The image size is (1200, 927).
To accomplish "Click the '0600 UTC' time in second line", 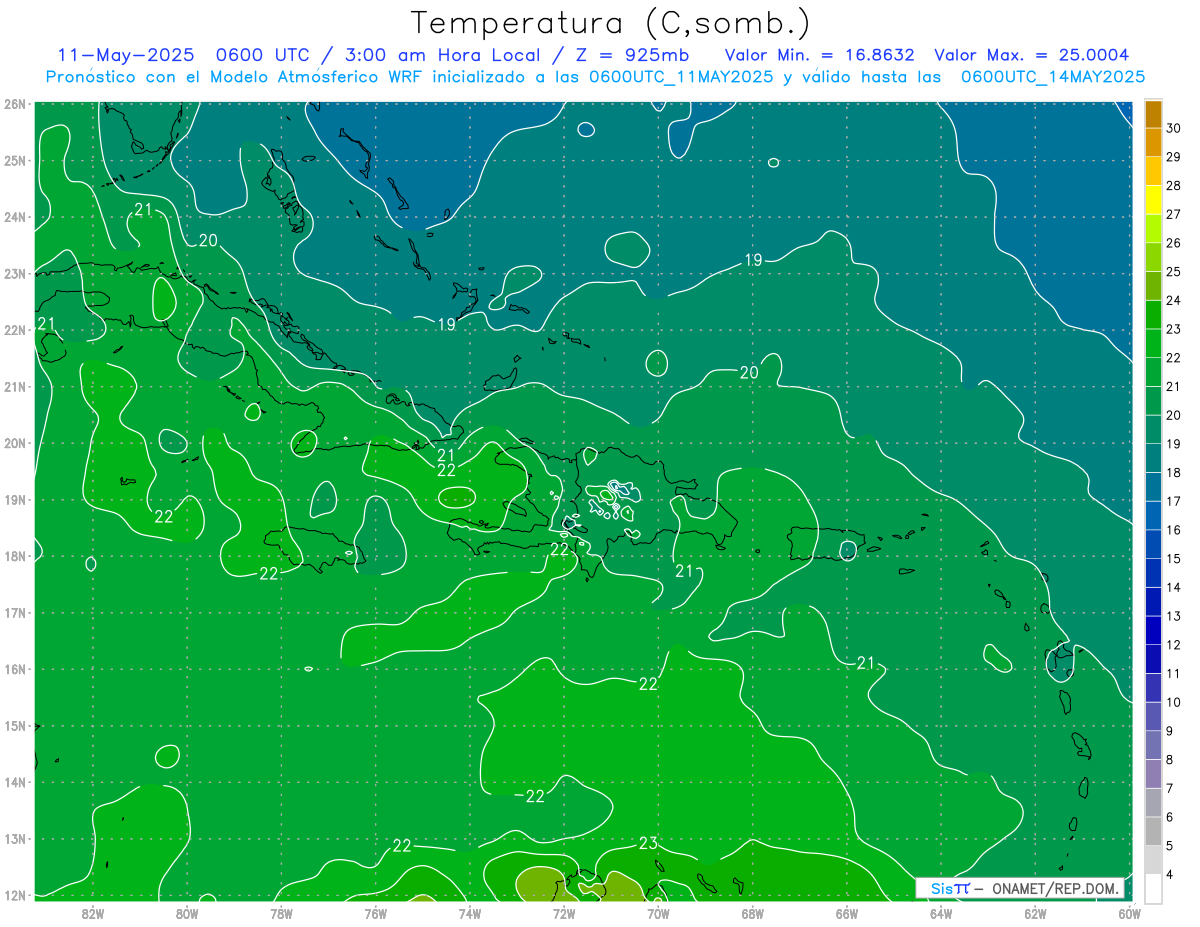I will (x=261, y=55).
